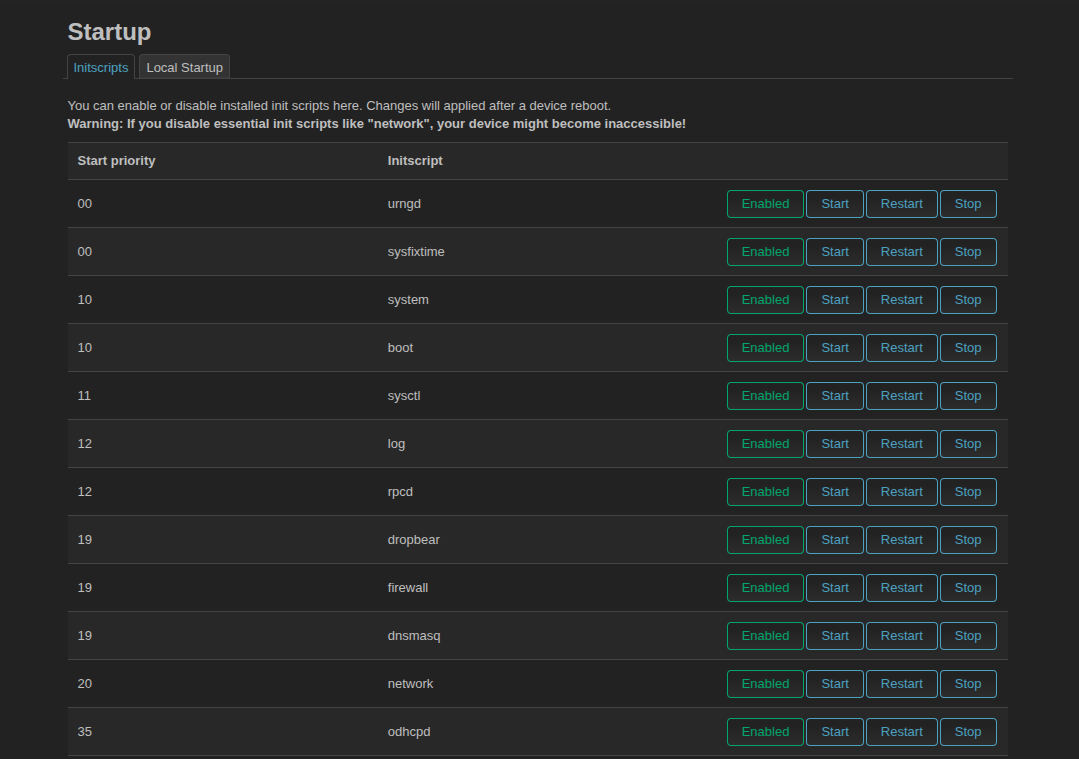Start the sysfixtime script
Screen dimensions: 1079x759
(834, 252)
